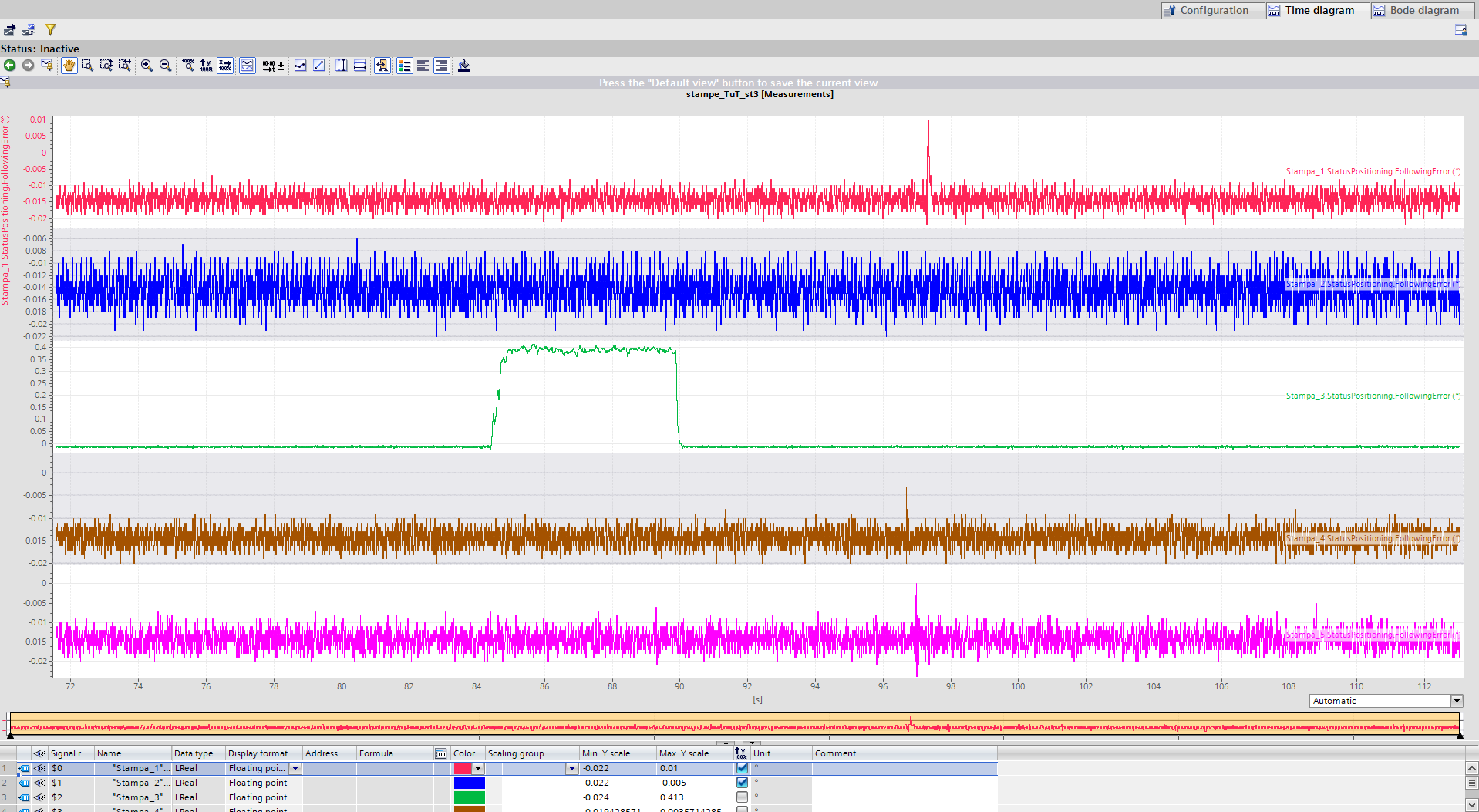Click the green back arrow icon
This screenshot has height=812, width=1479.
pyautogui.click(x=10, y=66)
